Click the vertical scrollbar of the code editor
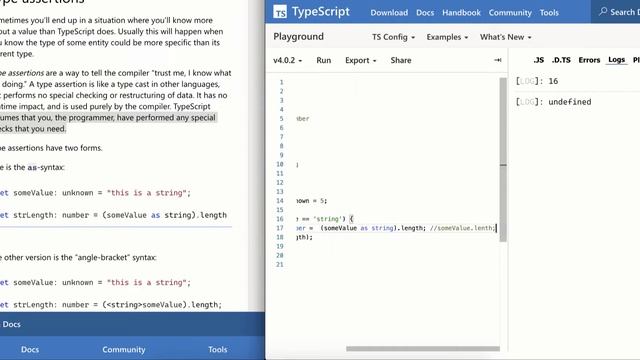Viewport: 640px width, 360px height. (x=503, y=159)
